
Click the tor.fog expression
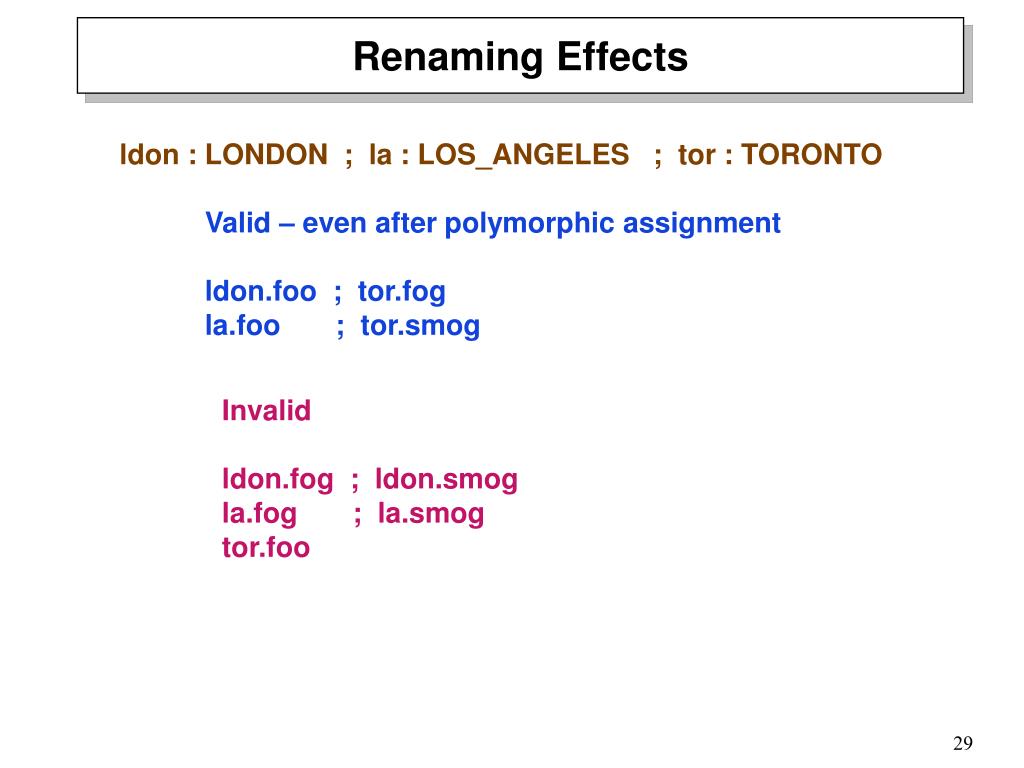[x=402, y=292]
